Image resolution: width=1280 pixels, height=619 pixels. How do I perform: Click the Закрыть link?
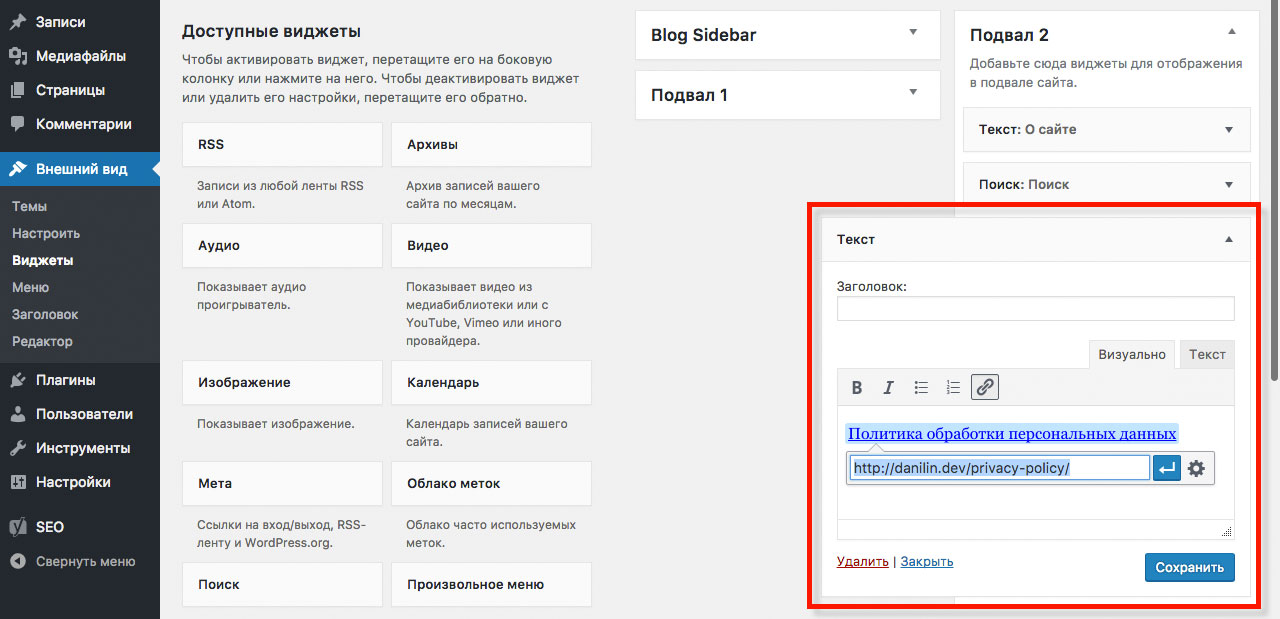(927, 562)
